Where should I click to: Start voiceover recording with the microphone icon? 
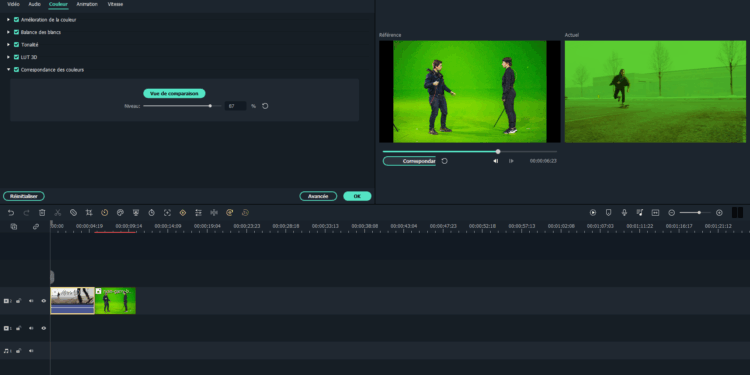624,212
